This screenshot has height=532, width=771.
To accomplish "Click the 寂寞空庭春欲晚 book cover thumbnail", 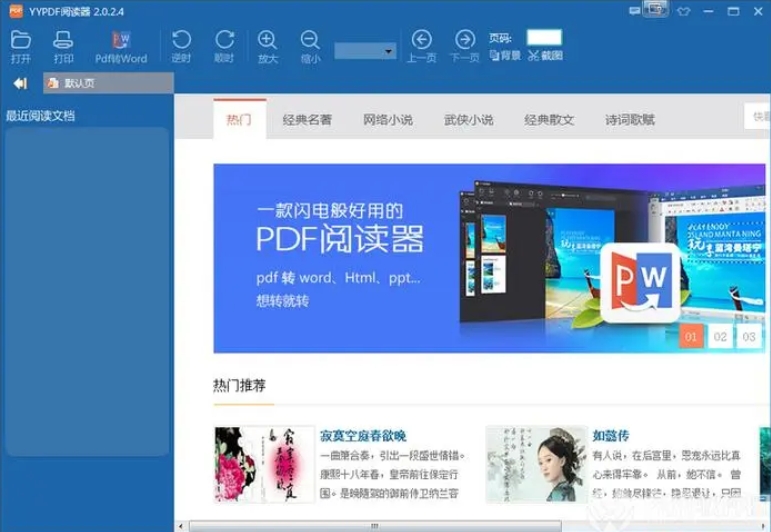I will pyautogui.click(x=264, y=464).
